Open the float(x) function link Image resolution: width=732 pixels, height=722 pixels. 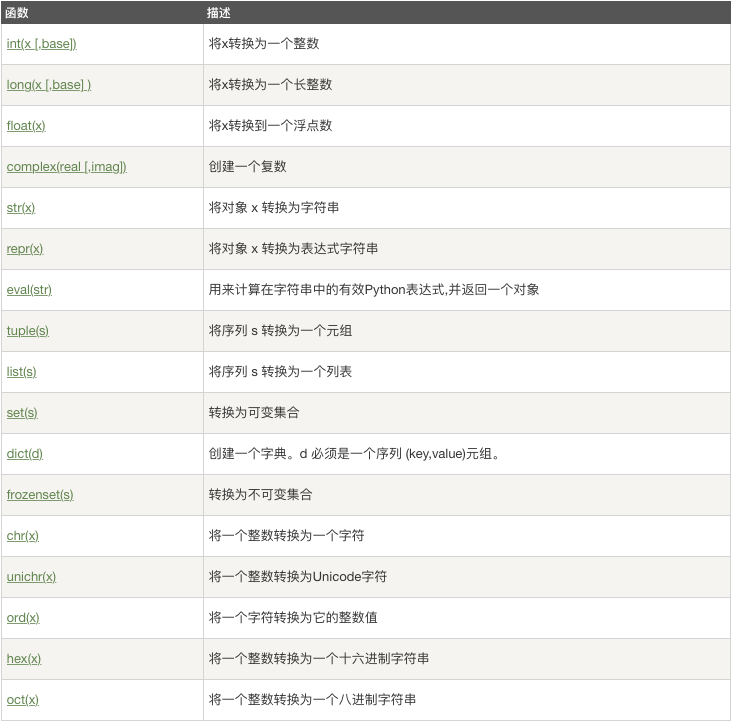point(26,126)
